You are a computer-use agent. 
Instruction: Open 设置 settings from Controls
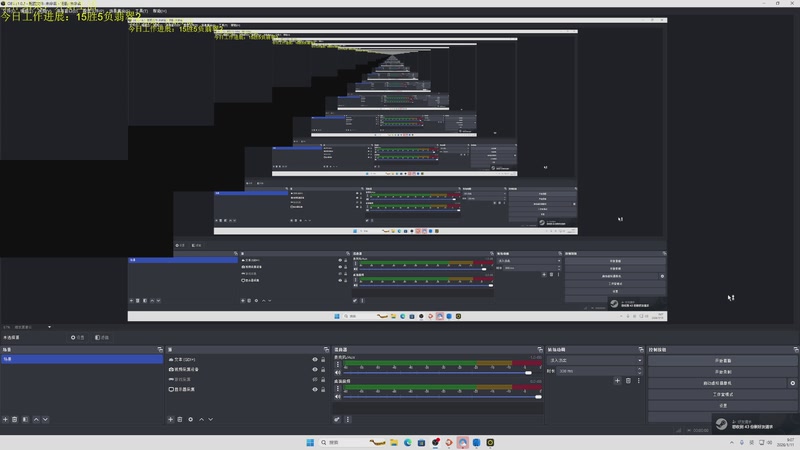pos(722,405)
